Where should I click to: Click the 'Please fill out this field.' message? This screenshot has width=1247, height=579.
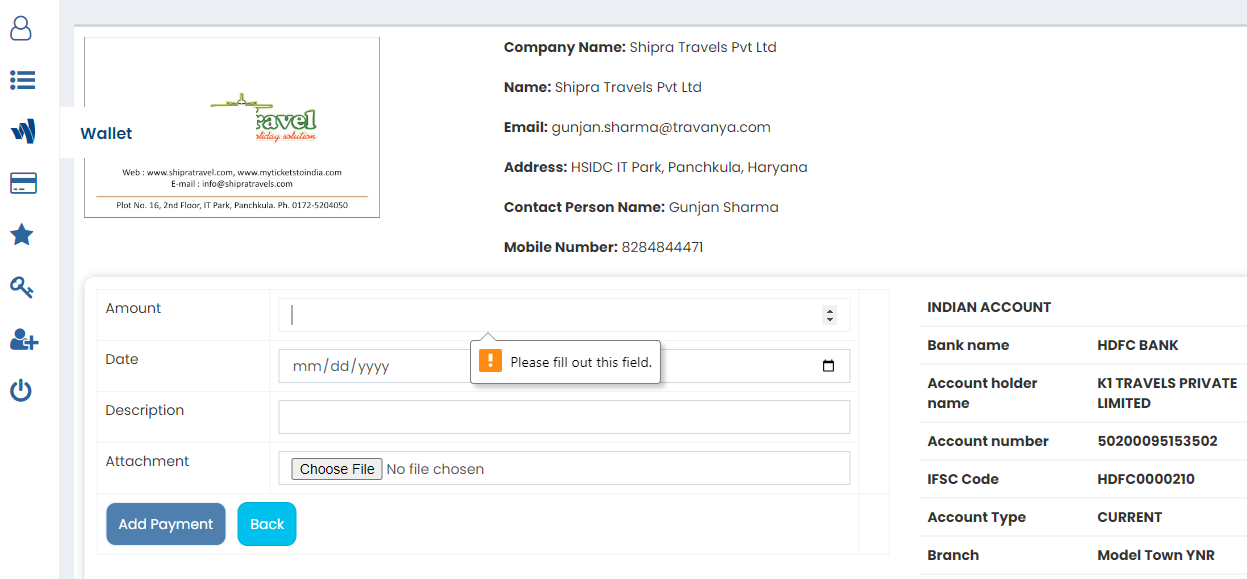pos(581,362)
